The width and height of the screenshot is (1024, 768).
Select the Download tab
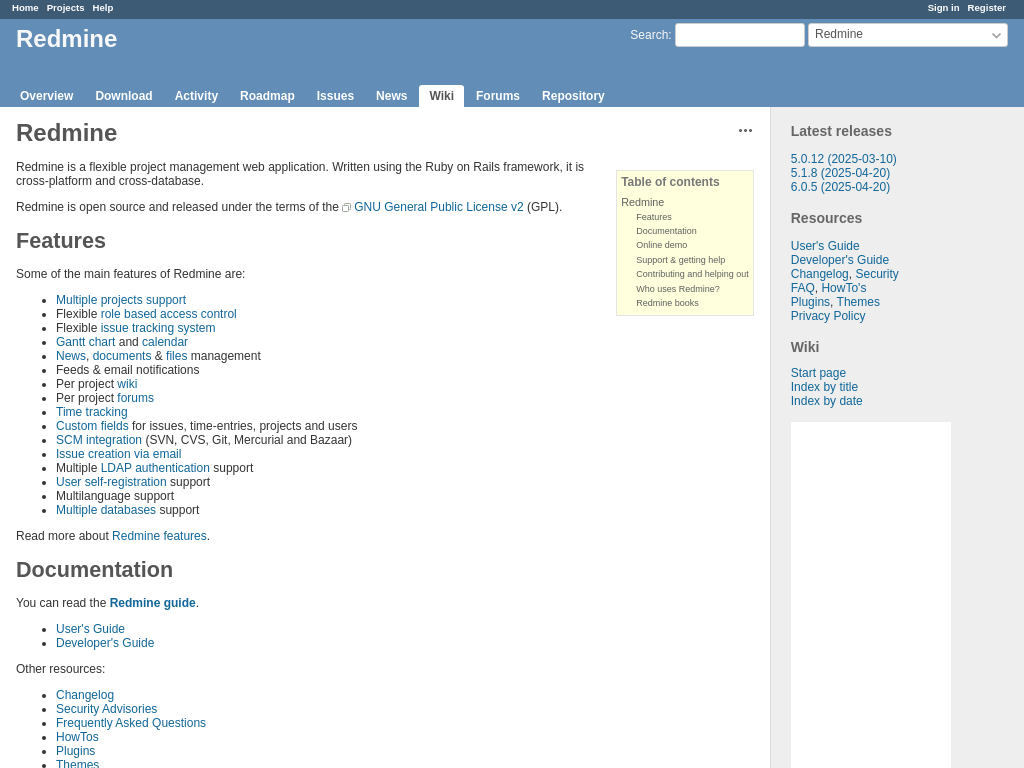tap(124, 96)
